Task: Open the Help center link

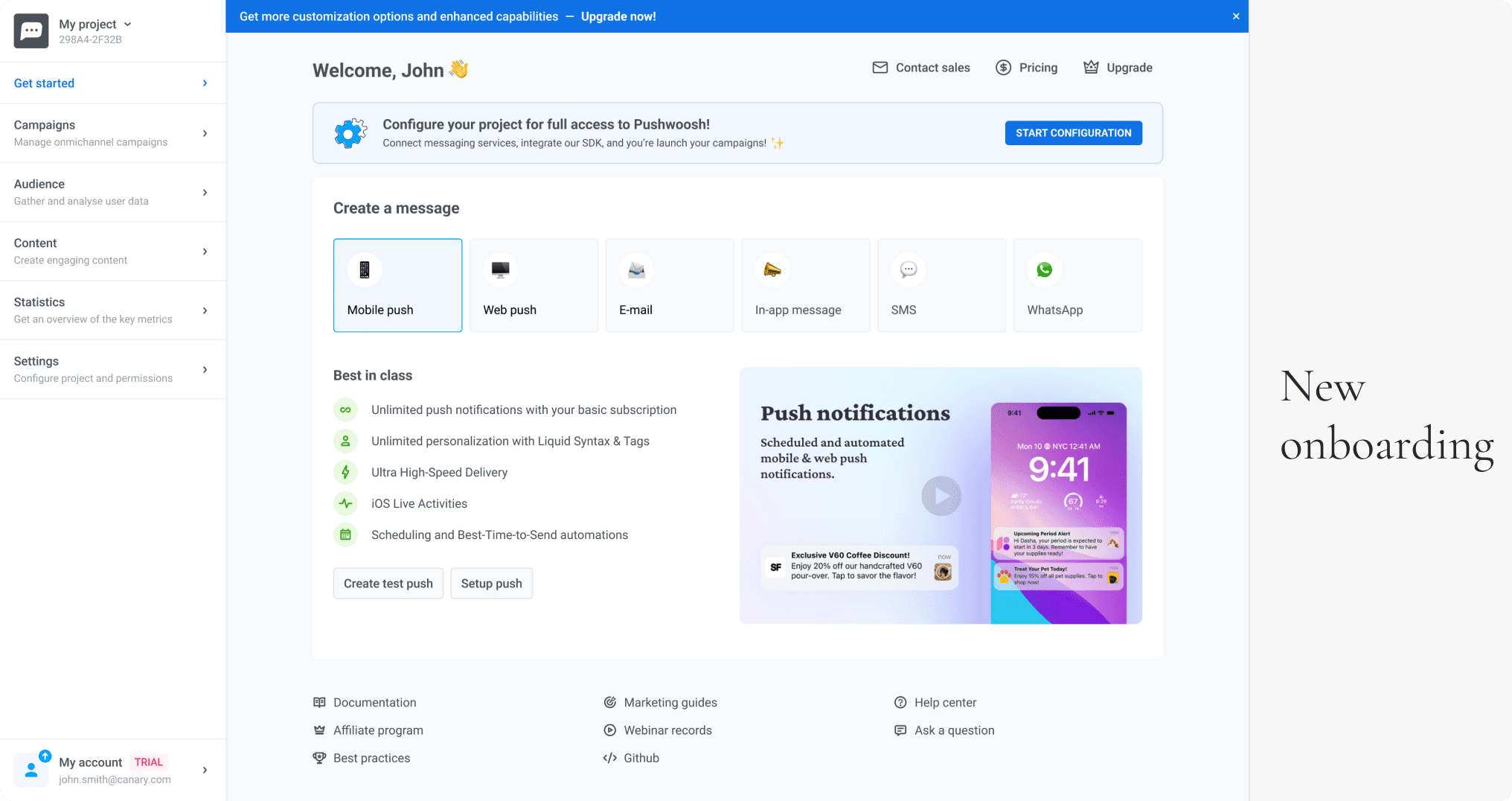Action: [x=935, y=702]
